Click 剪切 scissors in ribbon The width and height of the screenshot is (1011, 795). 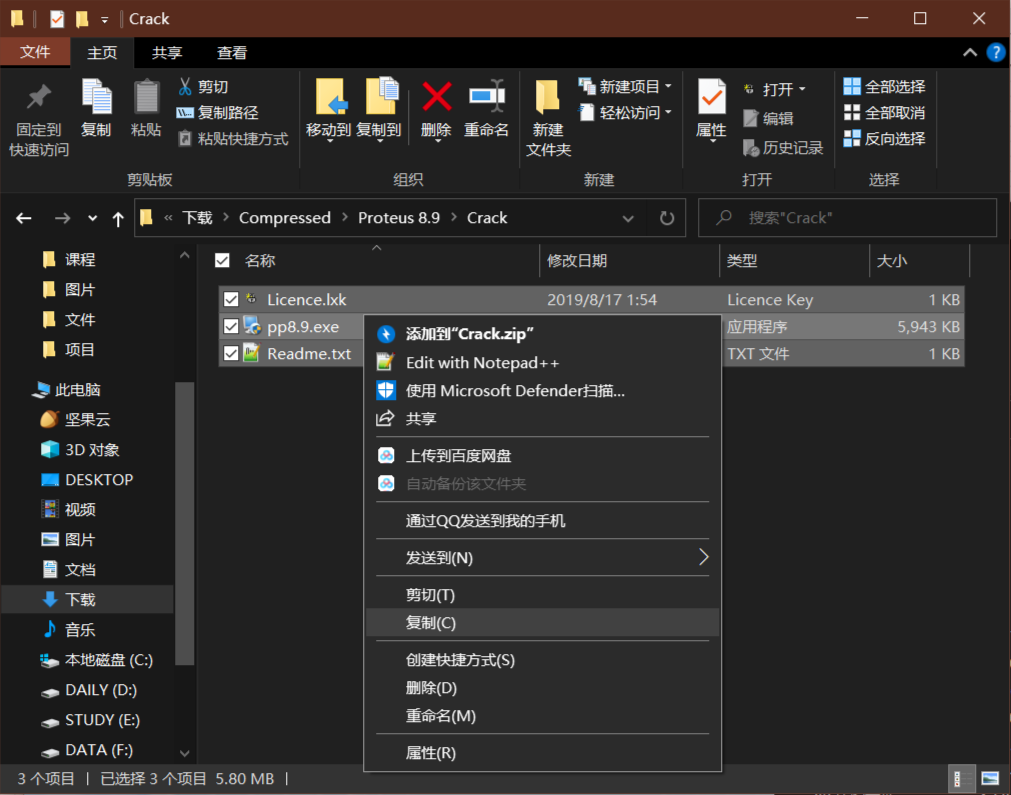pyautogui.click(x=203, y=86)
